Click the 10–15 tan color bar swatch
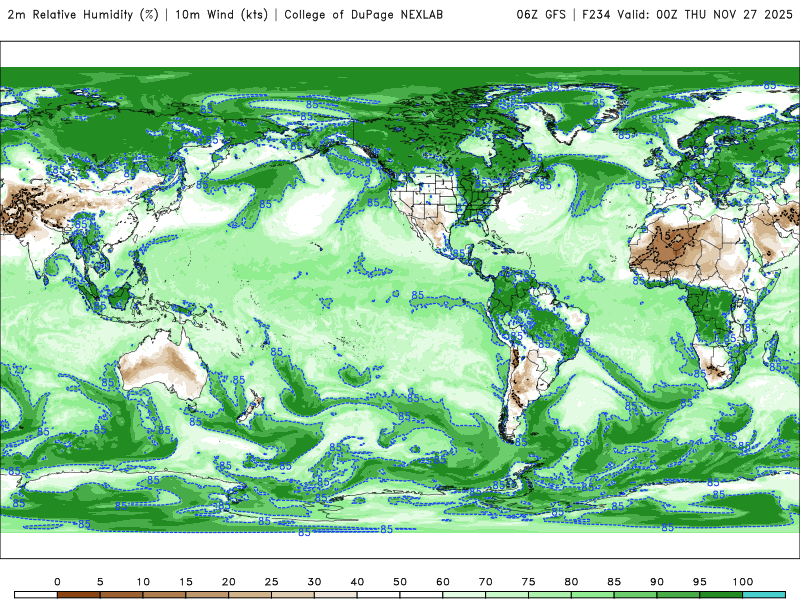800x600 pixels. [164, 595]
